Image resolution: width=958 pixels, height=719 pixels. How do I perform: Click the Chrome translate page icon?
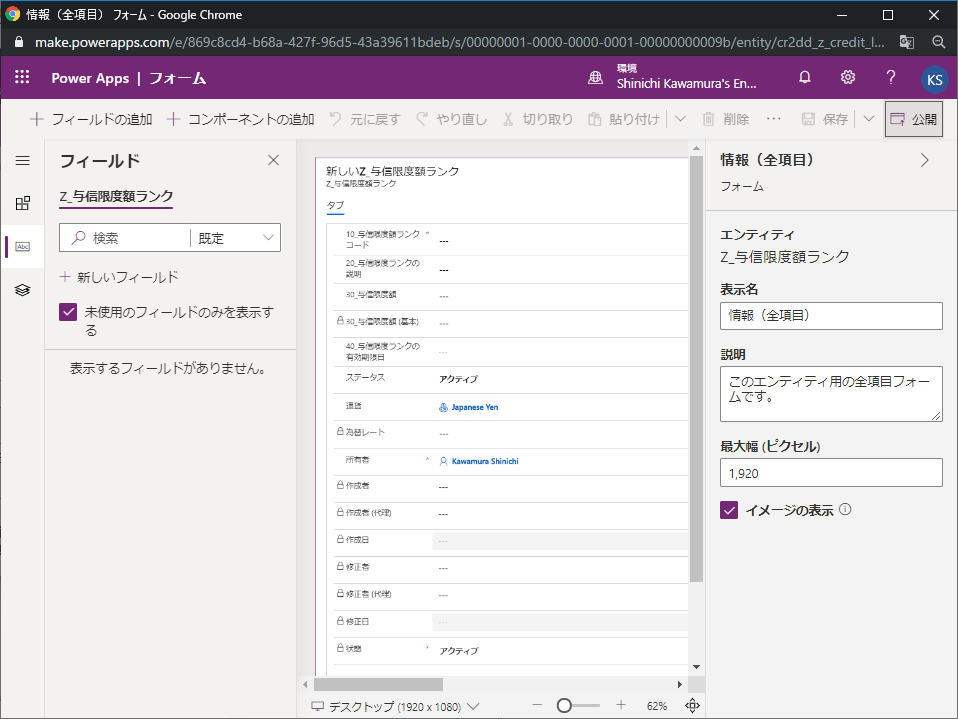(x=907, y=42)
